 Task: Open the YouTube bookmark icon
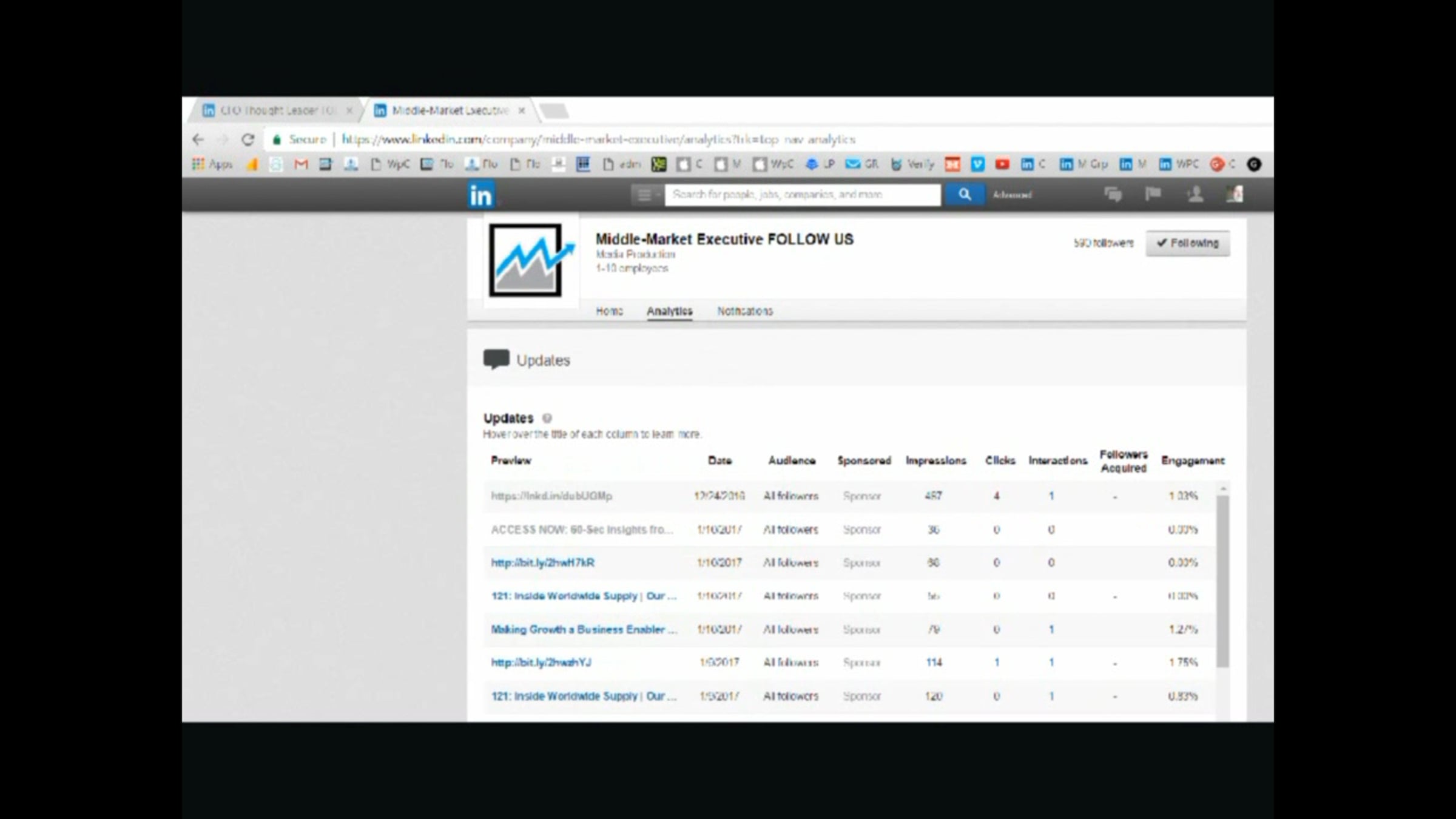1002,164
